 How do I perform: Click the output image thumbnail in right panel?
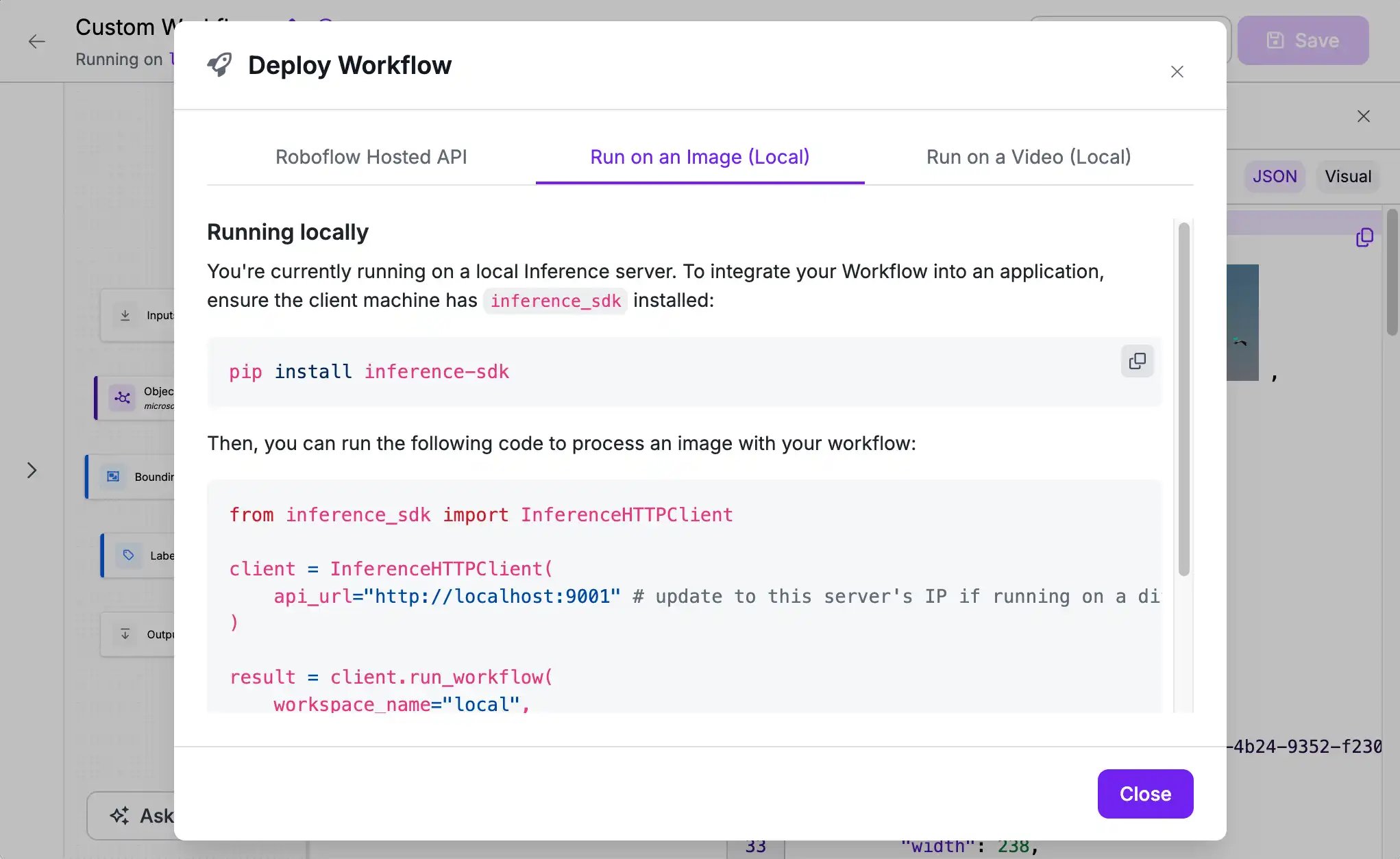tap(1242, 323)
